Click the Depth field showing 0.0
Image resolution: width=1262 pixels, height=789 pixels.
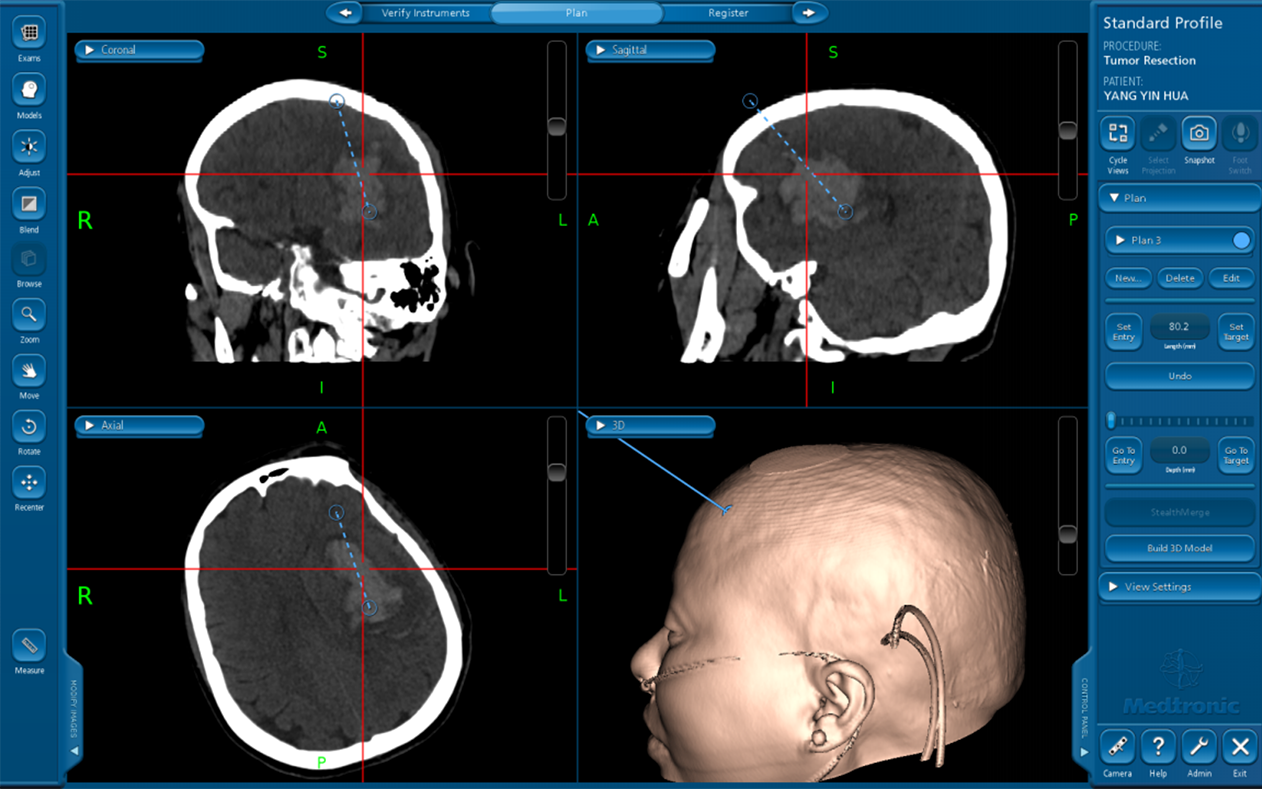pos(1179,450)
